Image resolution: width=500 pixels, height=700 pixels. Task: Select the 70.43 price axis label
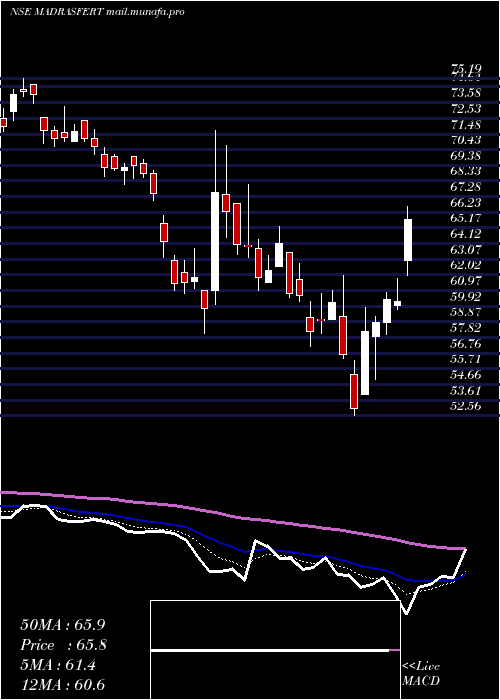pyautogui.click(x=466, y=140)
